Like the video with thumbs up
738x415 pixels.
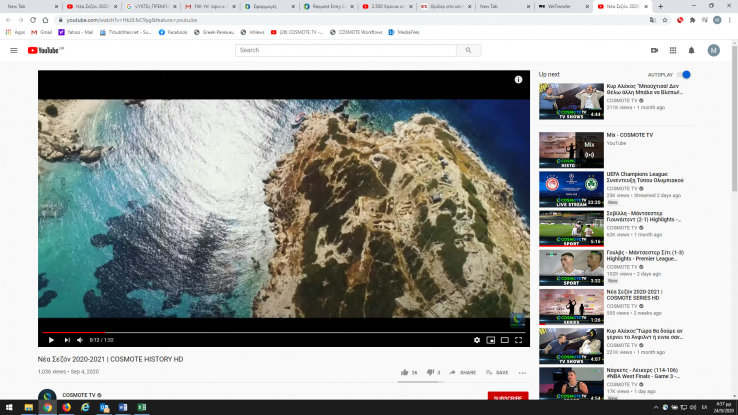pos(403,372)
